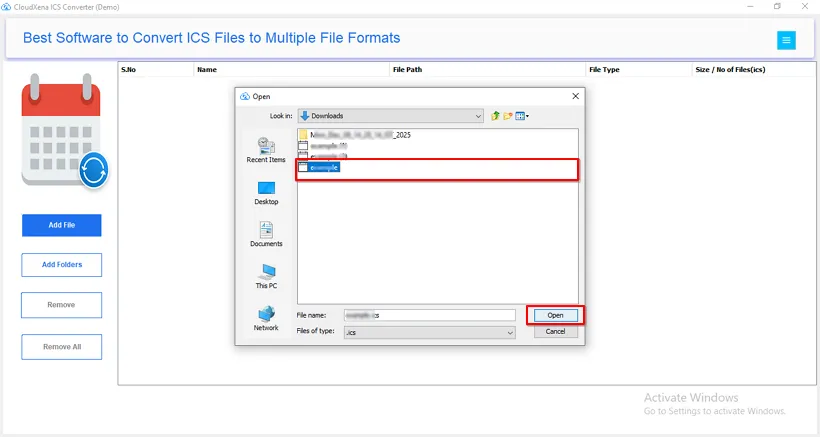This screenshot has height=437, width=820.
Task: Restore down the CloudXena window
Action: 778,6
